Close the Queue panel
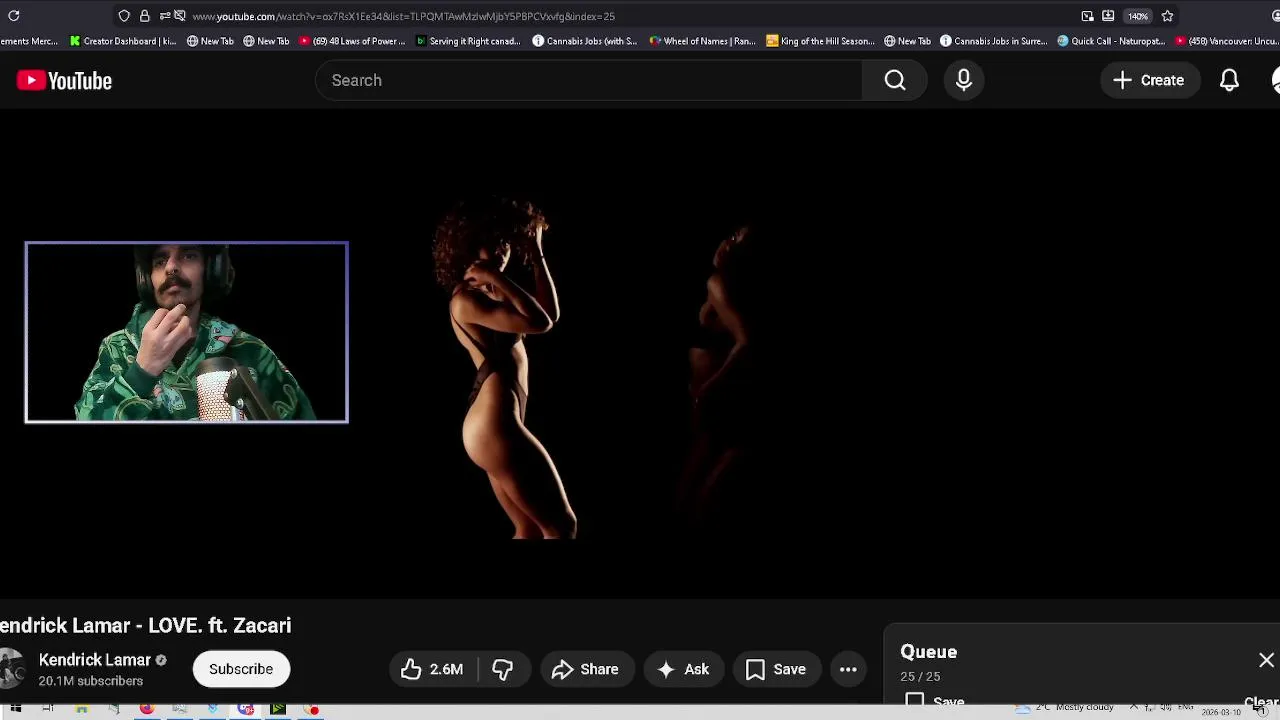1280x720 pixels. [1266, 660]
